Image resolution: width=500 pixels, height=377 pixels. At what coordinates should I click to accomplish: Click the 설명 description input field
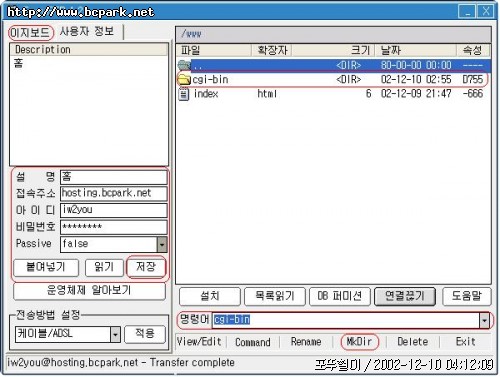click(x=114, y=177)
